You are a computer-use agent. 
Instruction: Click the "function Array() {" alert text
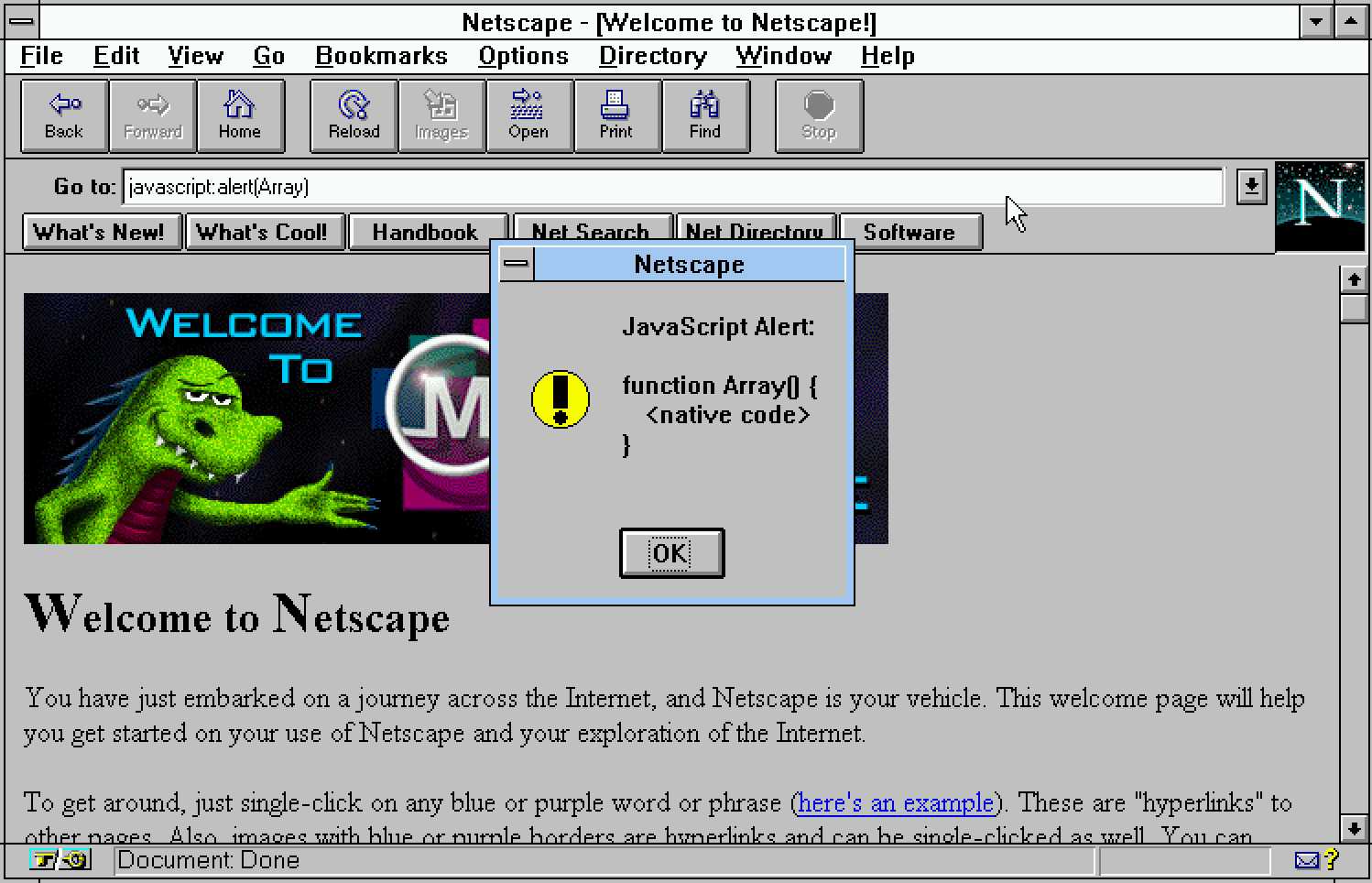720,386
